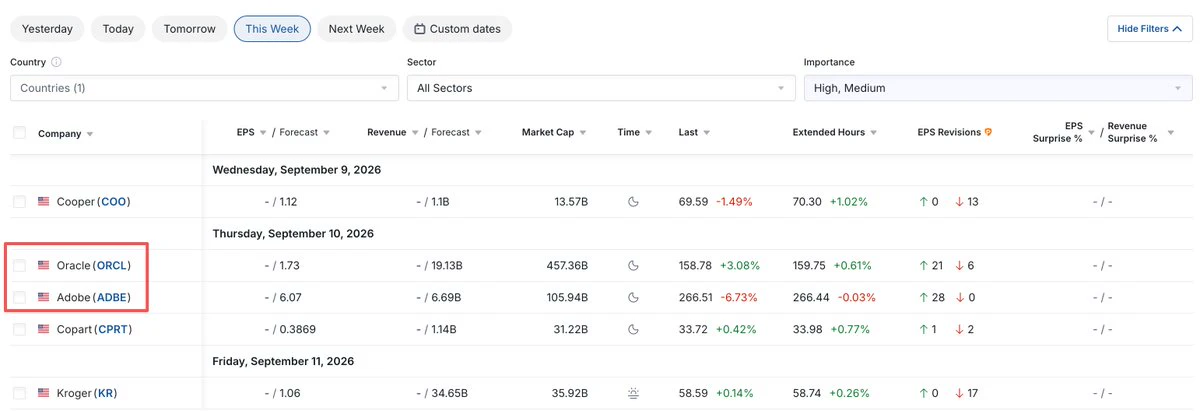Check the Oracle row checkbox

[20, 266]
